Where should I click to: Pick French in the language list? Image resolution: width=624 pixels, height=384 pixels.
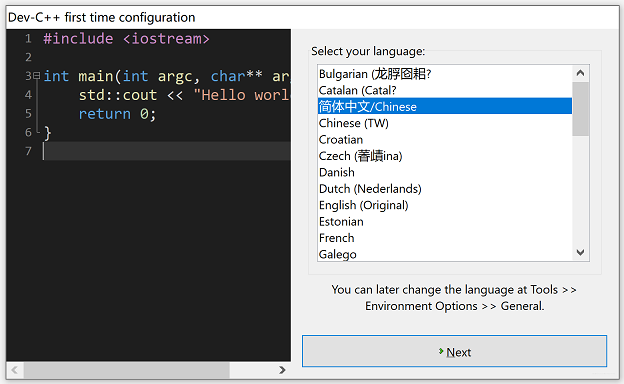445,238
